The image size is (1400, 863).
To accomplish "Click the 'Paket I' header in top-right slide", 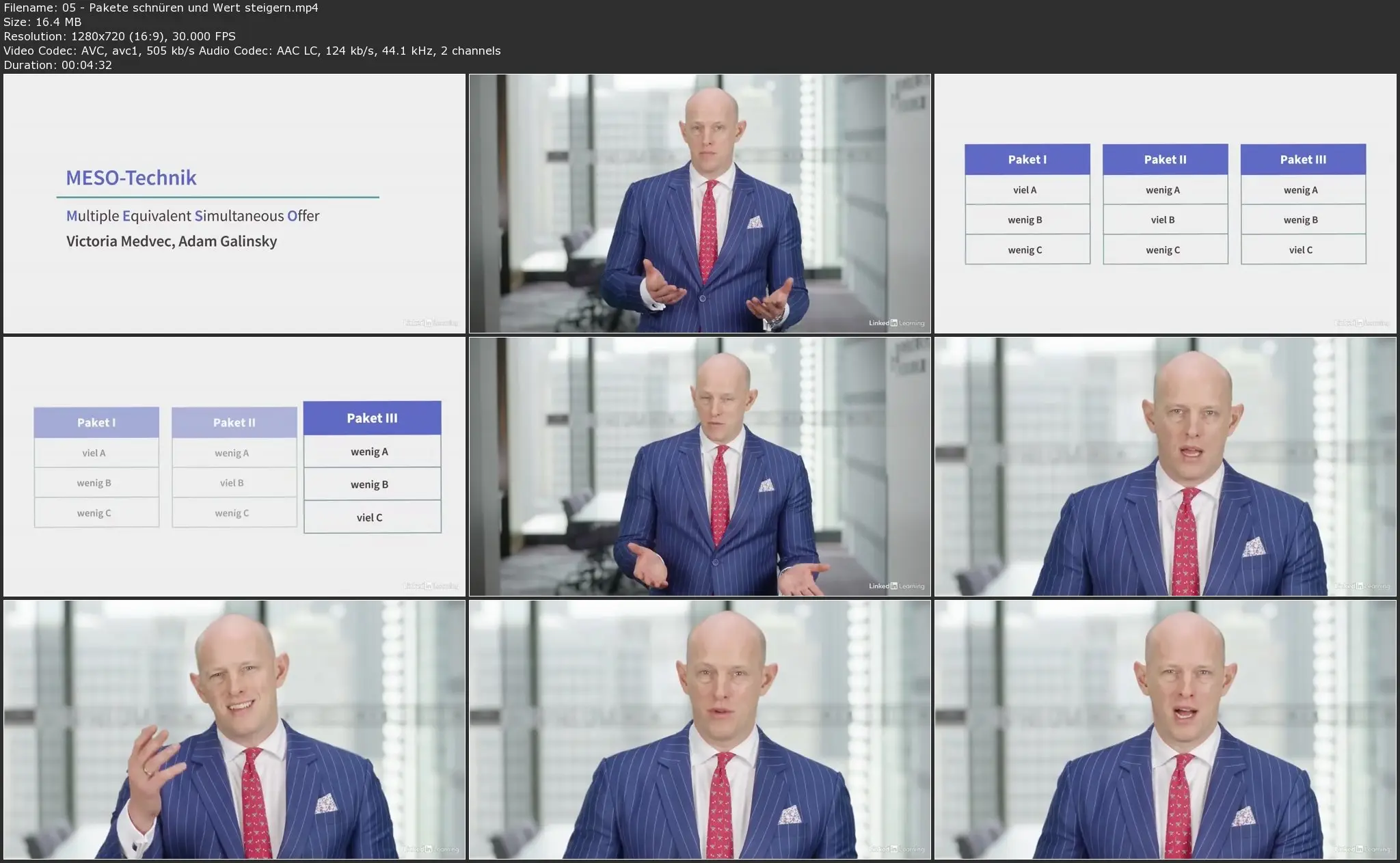I will pyautogui.click(x=1027, y=159).
